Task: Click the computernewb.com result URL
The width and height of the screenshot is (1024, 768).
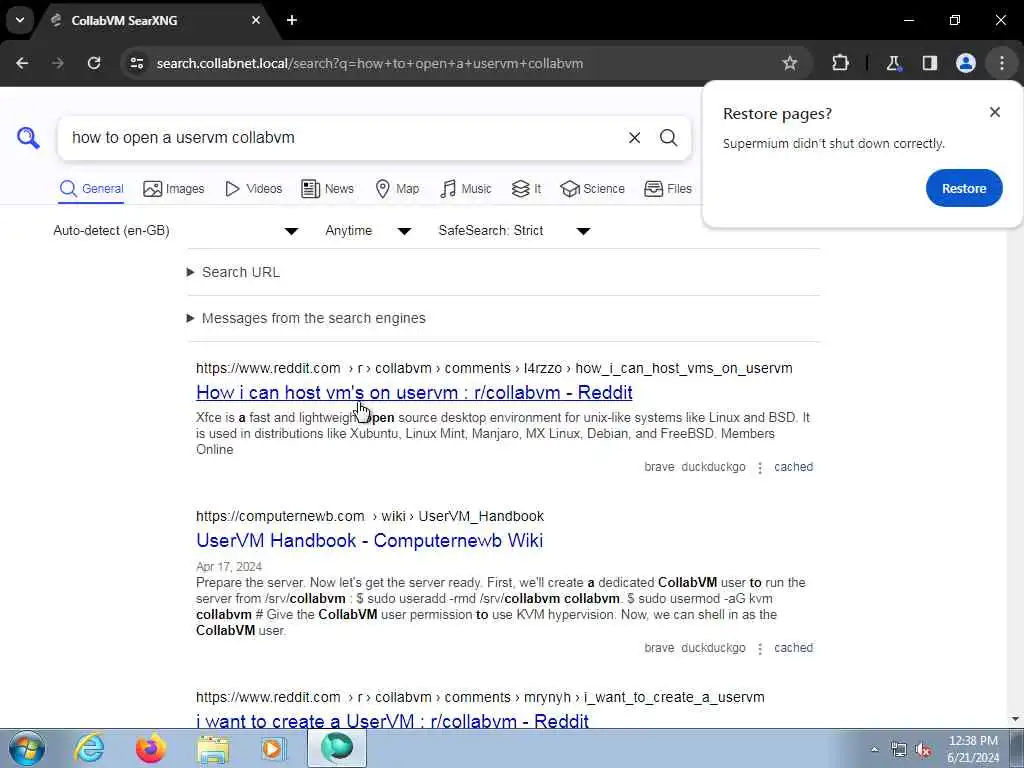Action: [x=370, y=516]
